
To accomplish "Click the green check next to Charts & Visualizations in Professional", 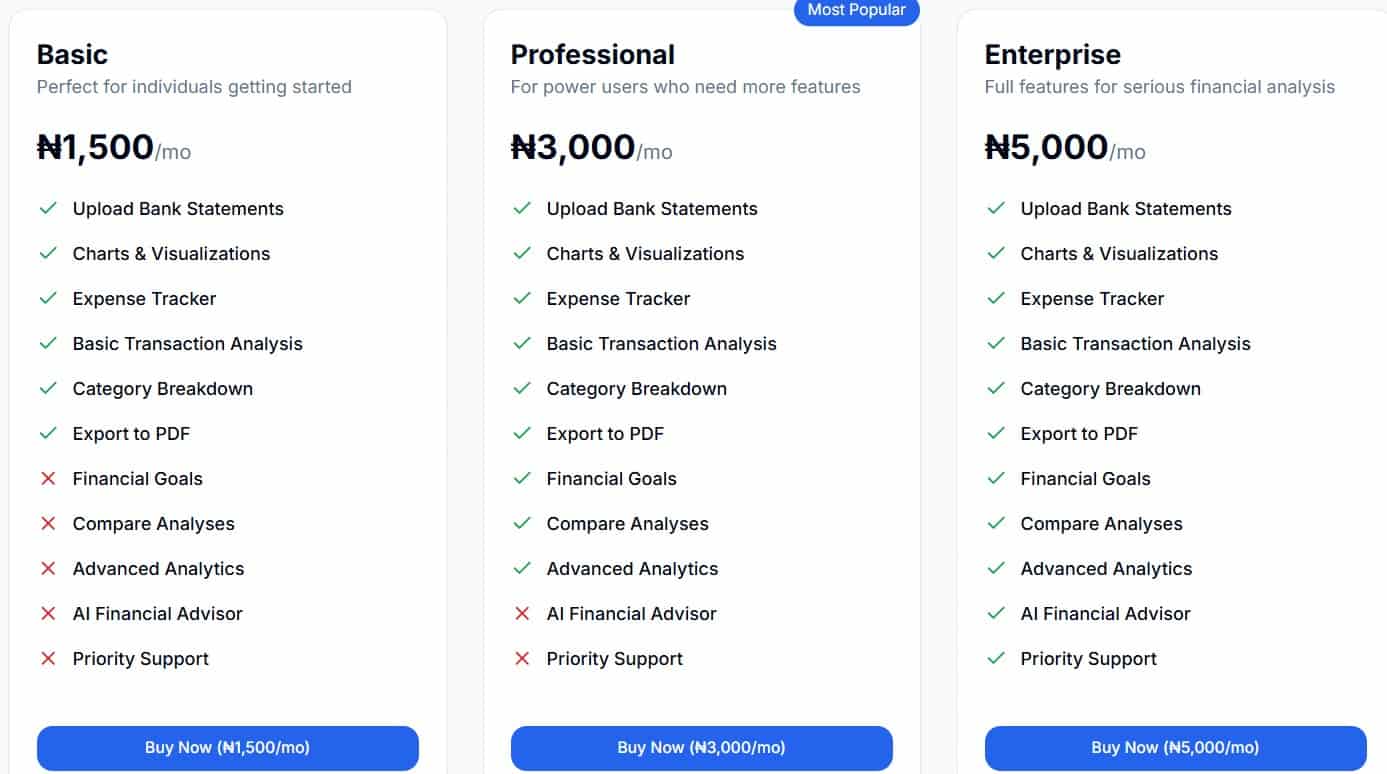I will 522,253.
